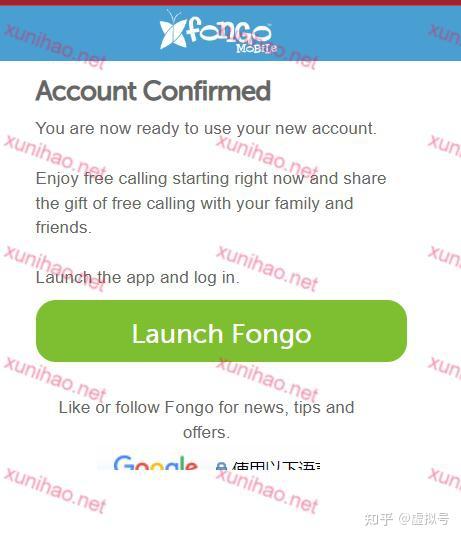Click the word 'offers.' near the bottom
The width and height of the screenshot is (461, 539).
(206, 432)
